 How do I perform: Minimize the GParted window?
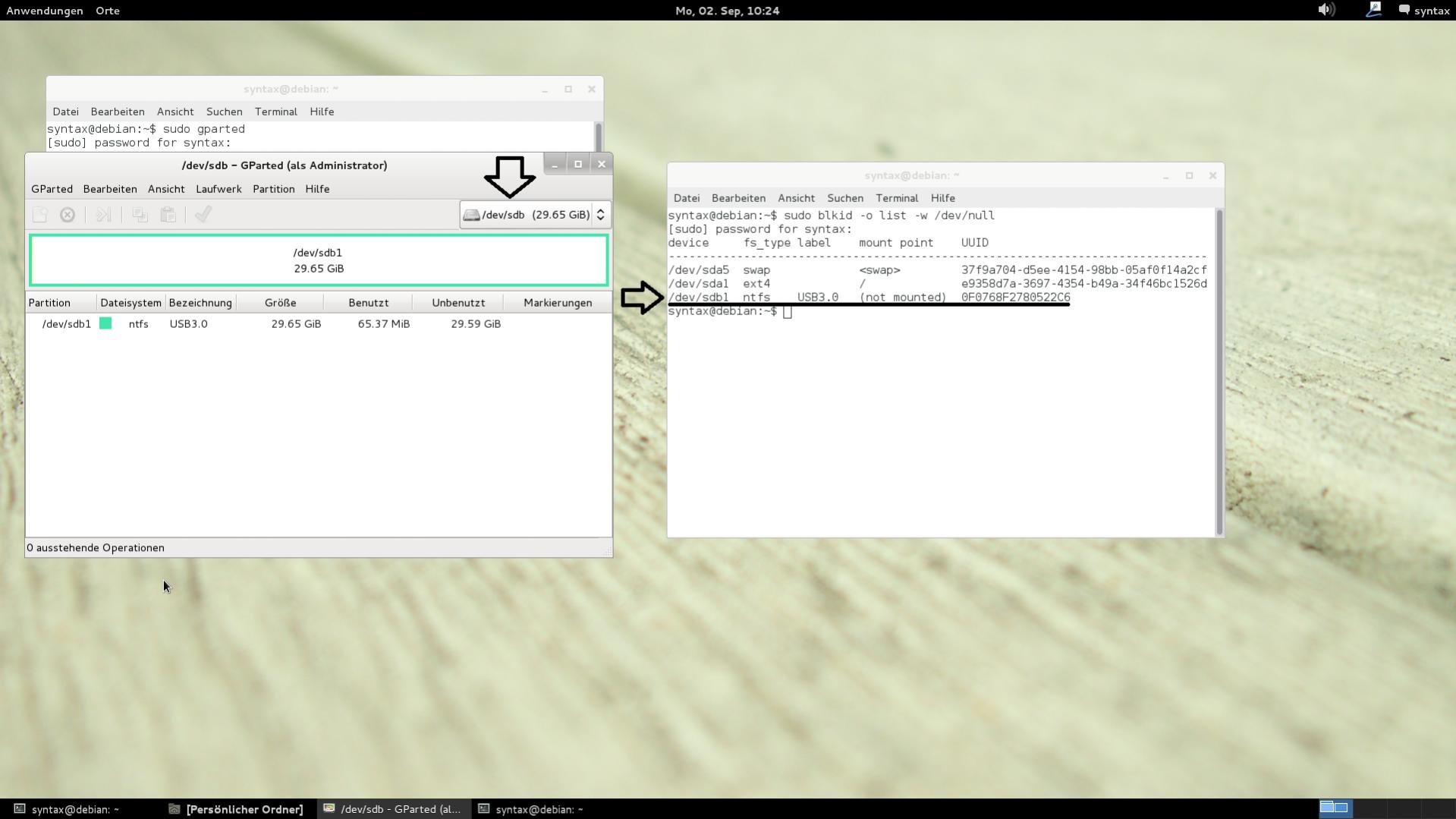(x=555, y=164)
